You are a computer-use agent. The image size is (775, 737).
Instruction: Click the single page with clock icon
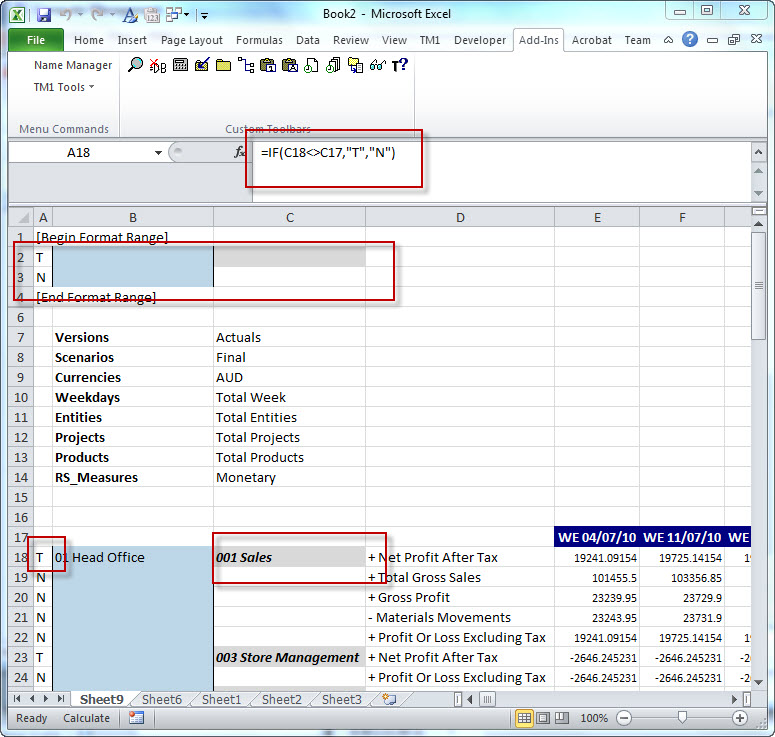311,65
